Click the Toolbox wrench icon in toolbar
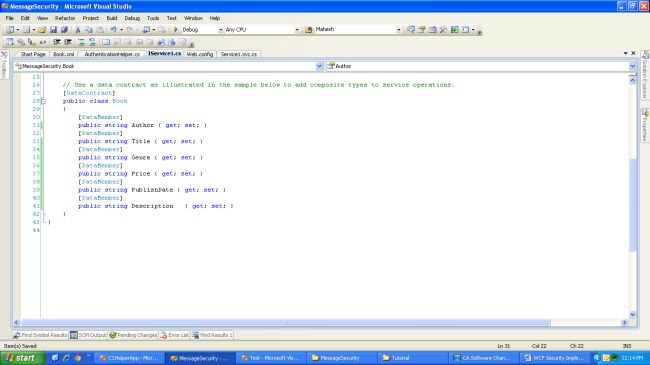The width and height of the screenshot is (650, 365). [x=443, y=30]
